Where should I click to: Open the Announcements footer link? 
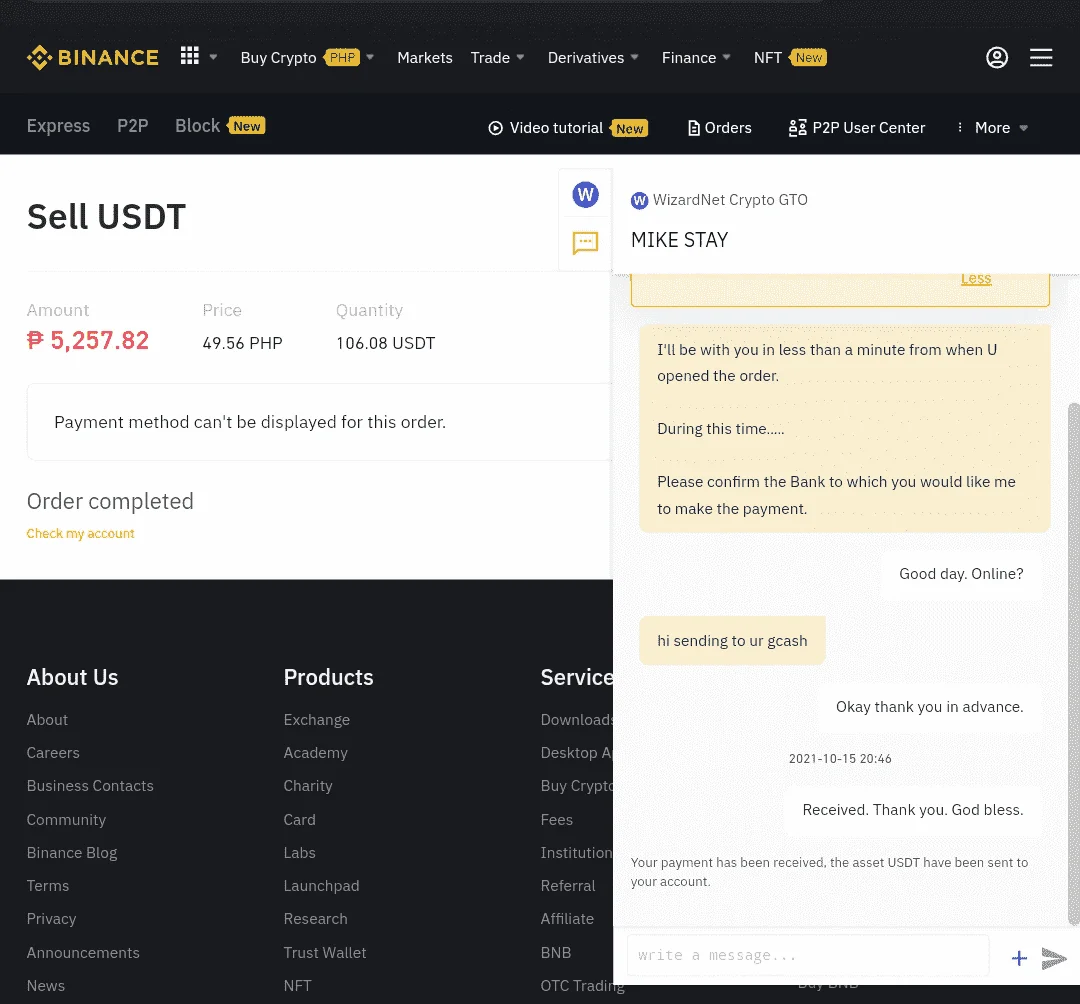(83, 952)
